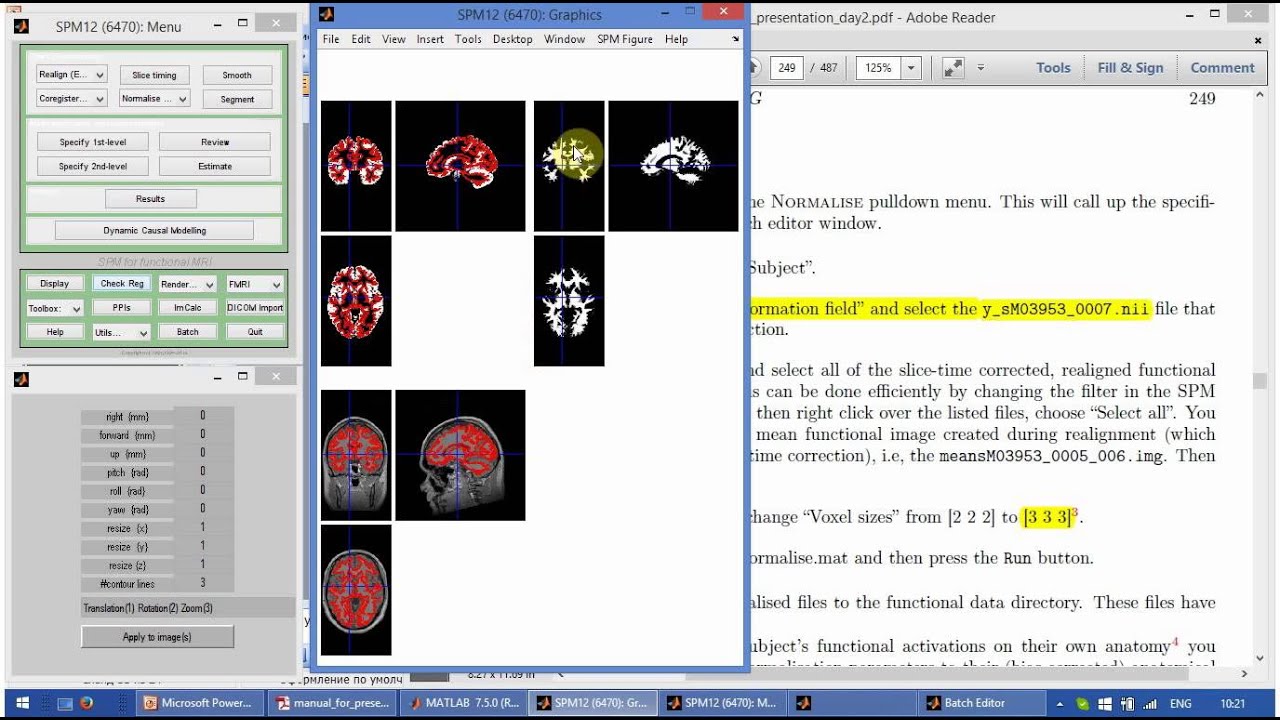
Task: Select the top-left coronal red contour brain image
Action: point(356,166)
